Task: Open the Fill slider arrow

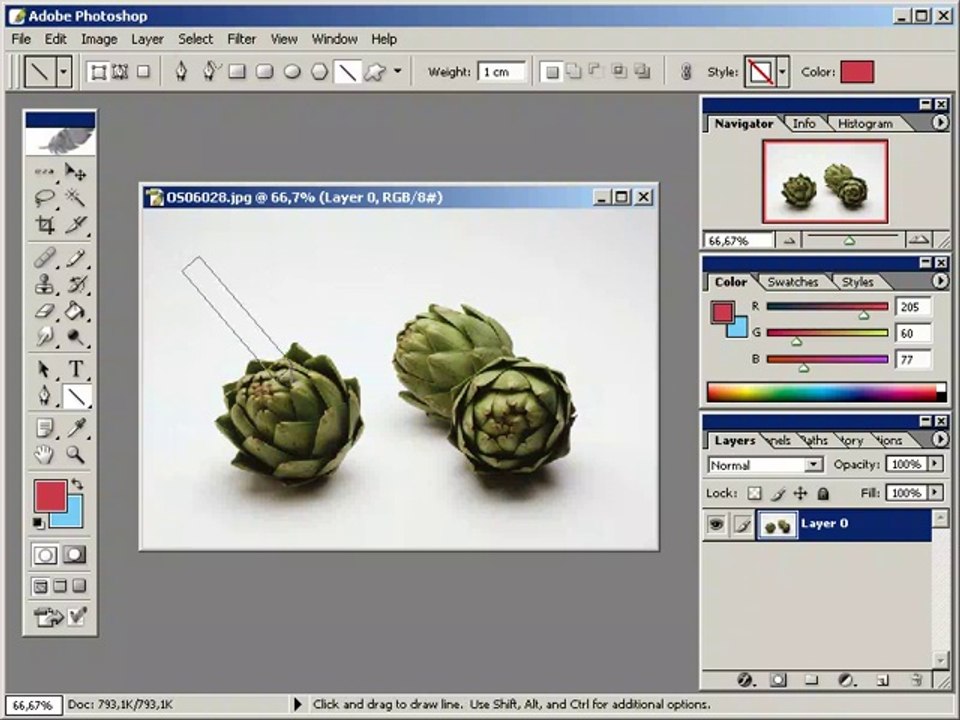Action: [x=935, y=492]
